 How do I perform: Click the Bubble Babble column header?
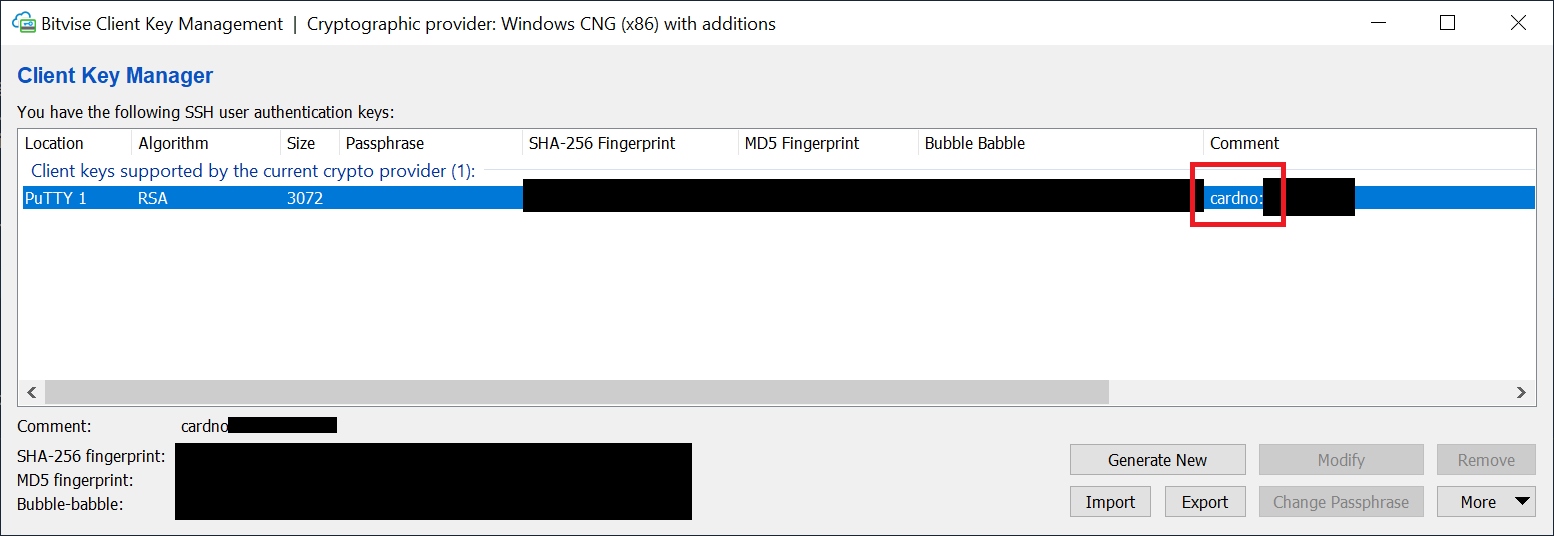(974, 143)
